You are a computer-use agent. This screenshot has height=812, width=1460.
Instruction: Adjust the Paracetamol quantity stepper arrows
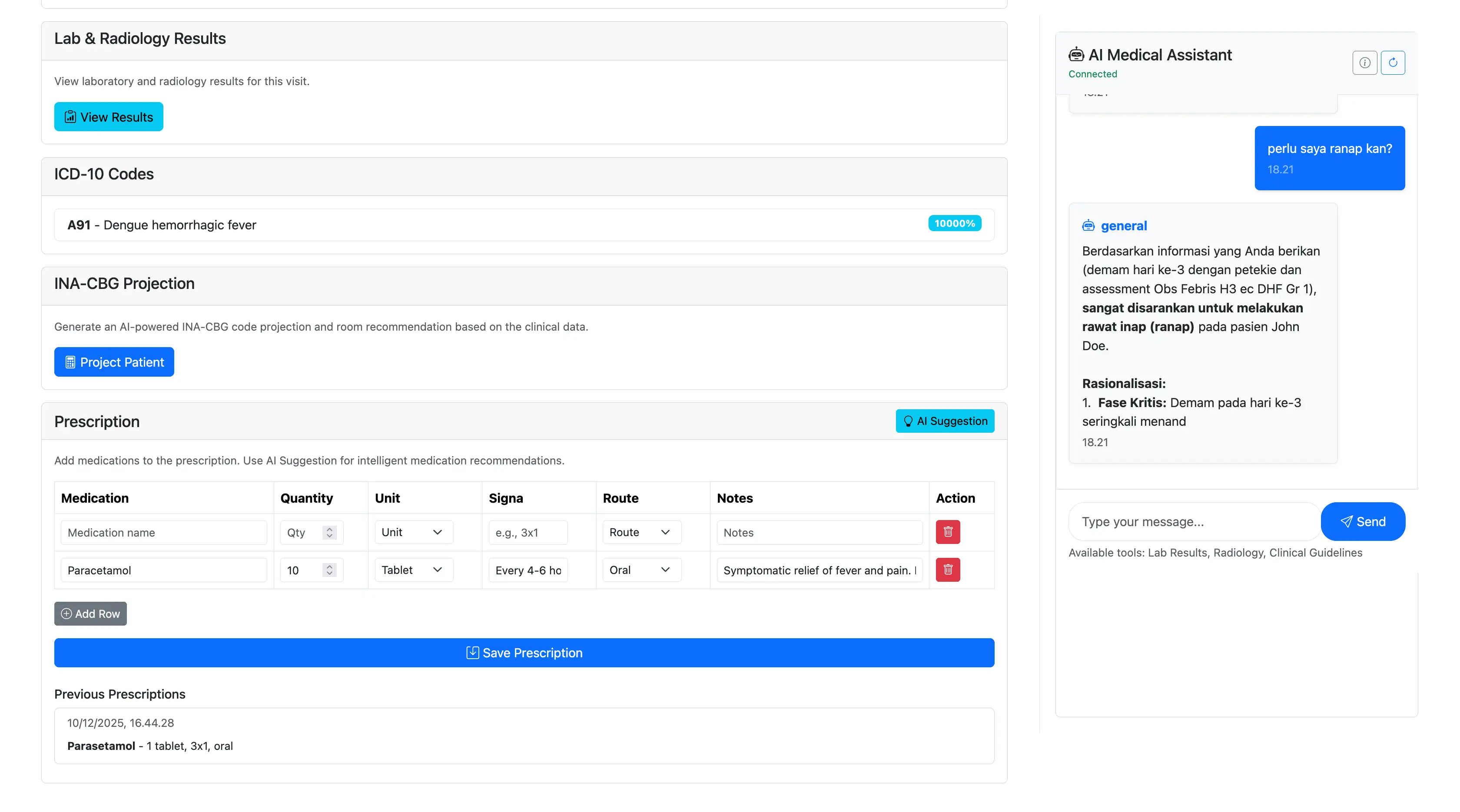click(x=329, y=570)
